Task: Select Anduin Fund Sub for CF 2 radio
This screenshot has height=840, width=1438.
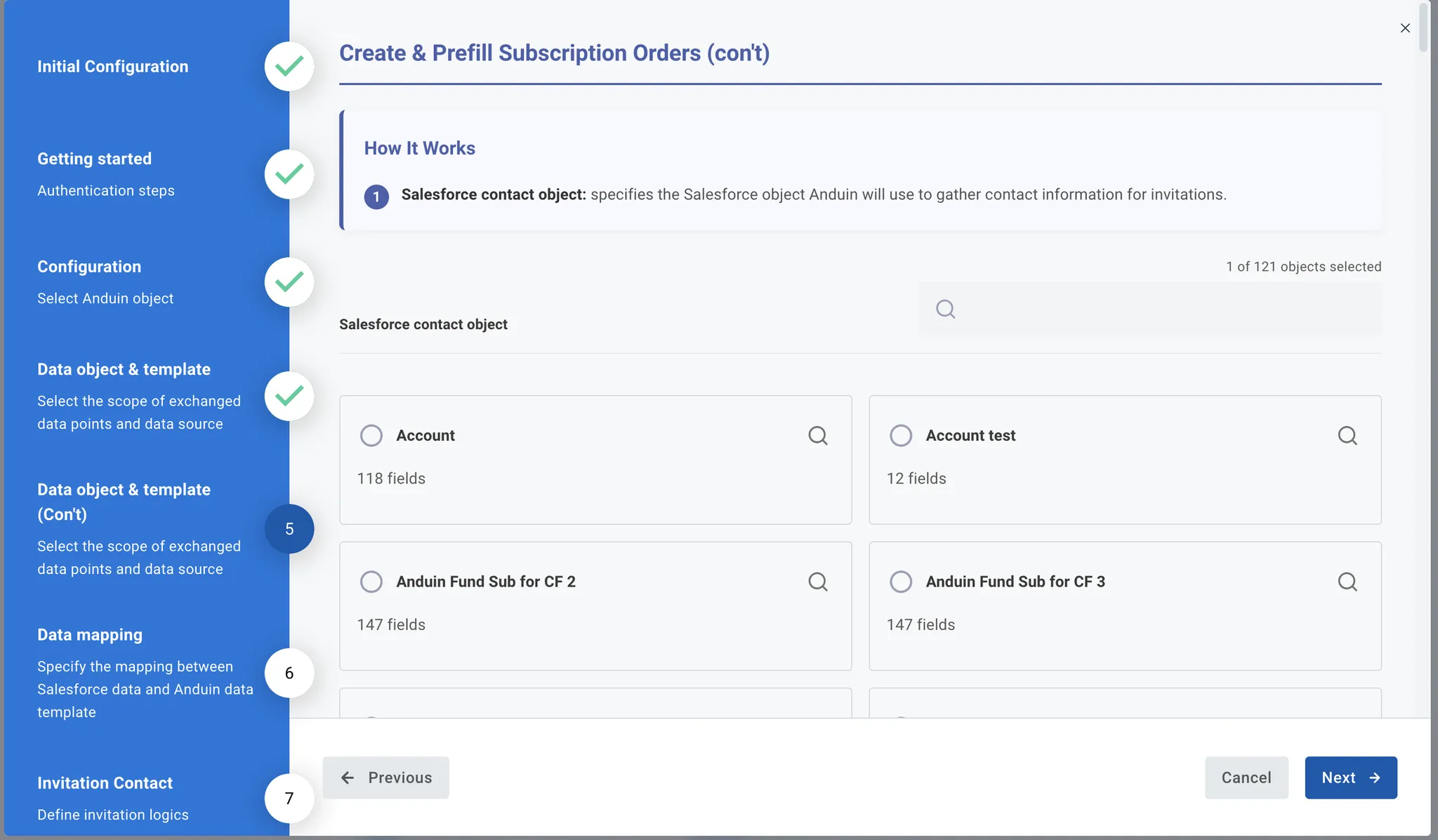Action: [x=371, y=582]
